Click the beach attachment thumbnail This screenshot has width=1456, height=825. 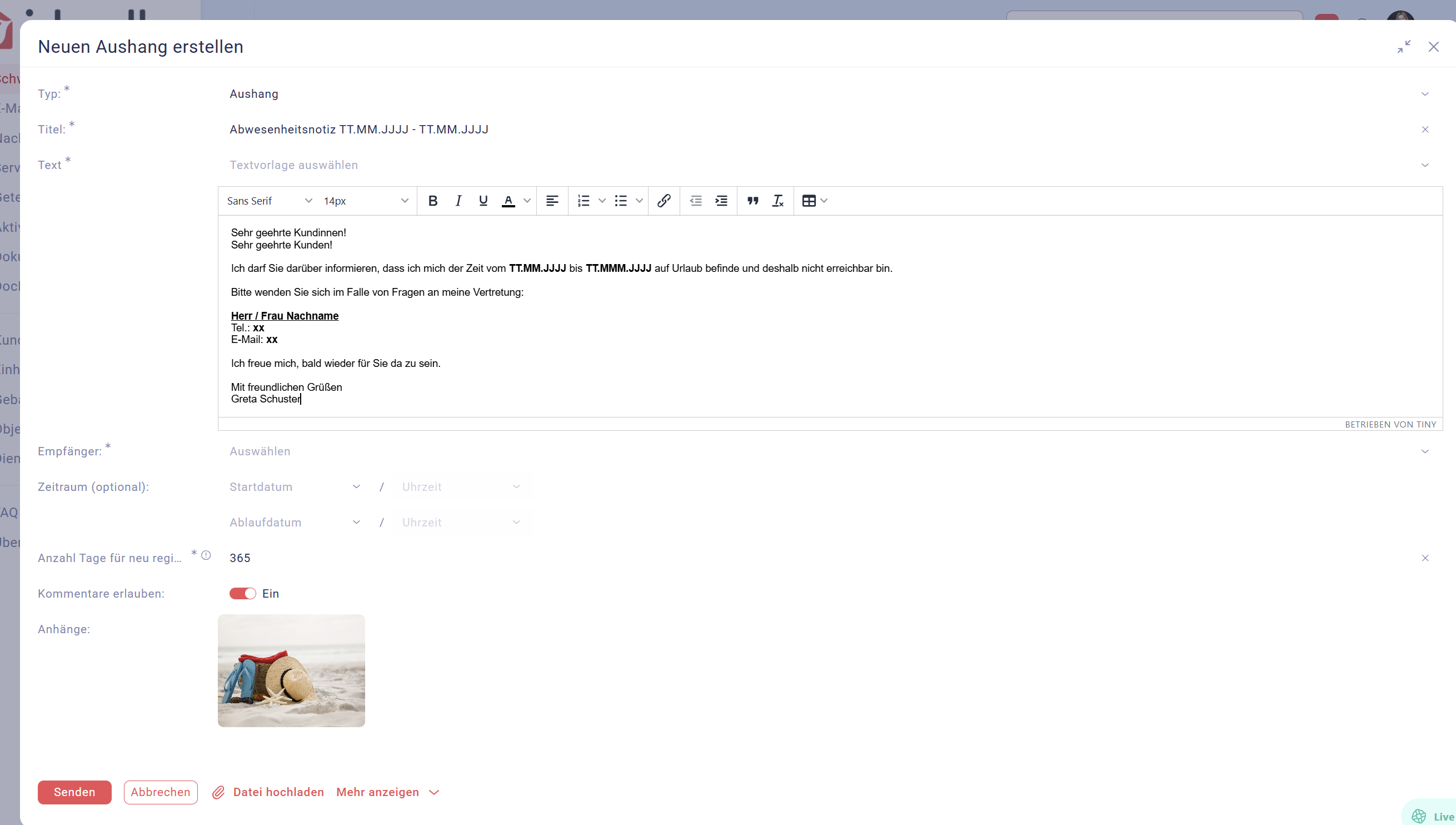291,670
